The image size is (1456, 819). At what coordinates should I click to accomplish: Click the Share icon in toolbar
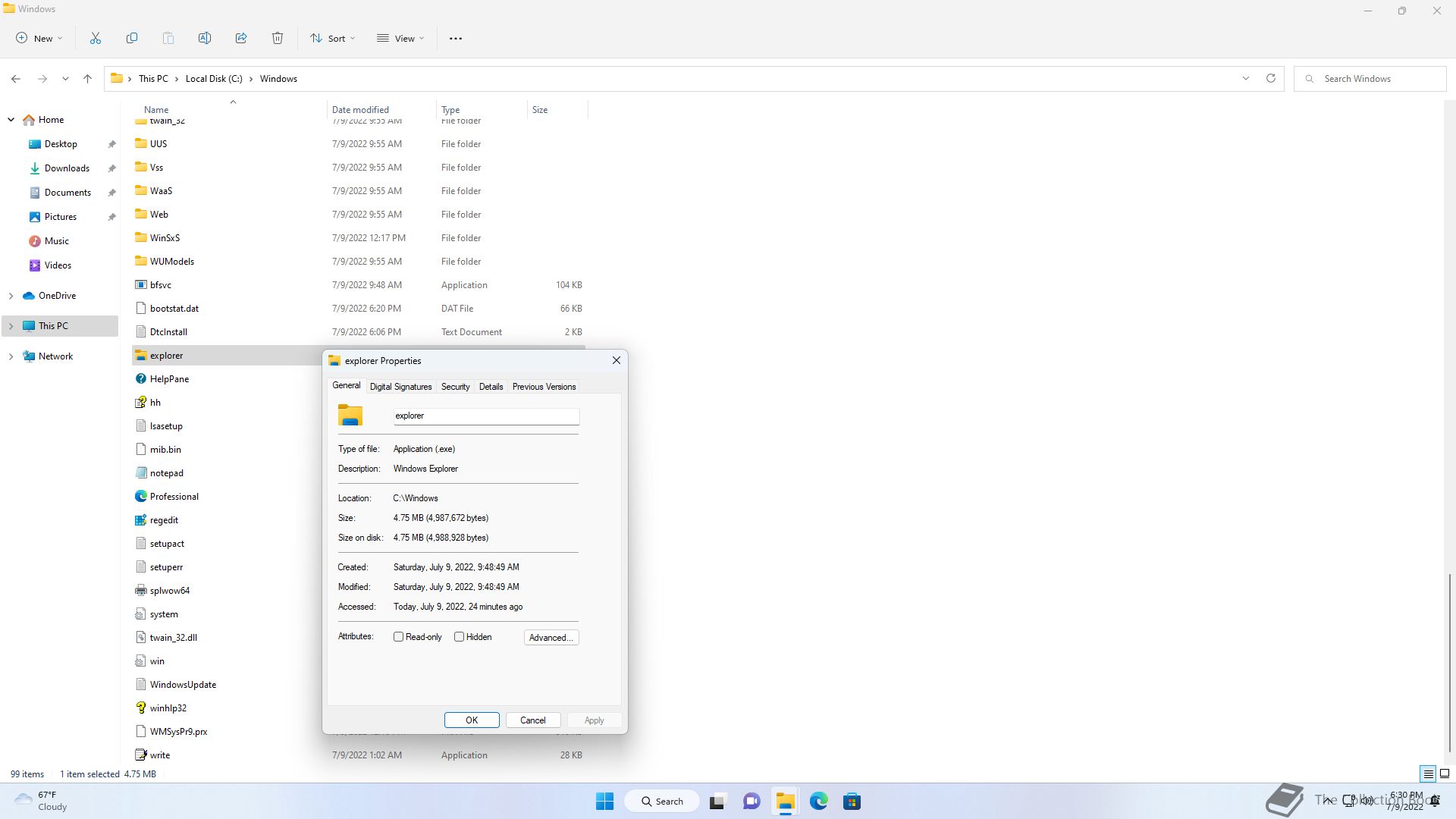241,38
